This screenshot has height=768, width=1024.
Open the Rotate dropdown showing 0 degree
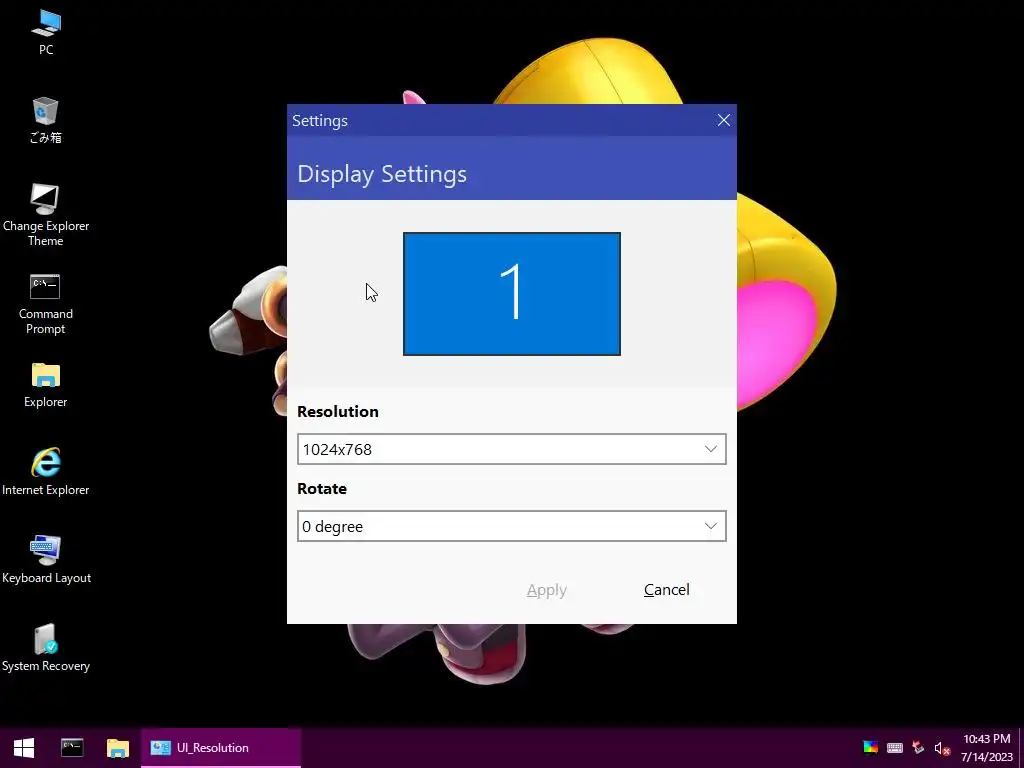coord(511,526)
